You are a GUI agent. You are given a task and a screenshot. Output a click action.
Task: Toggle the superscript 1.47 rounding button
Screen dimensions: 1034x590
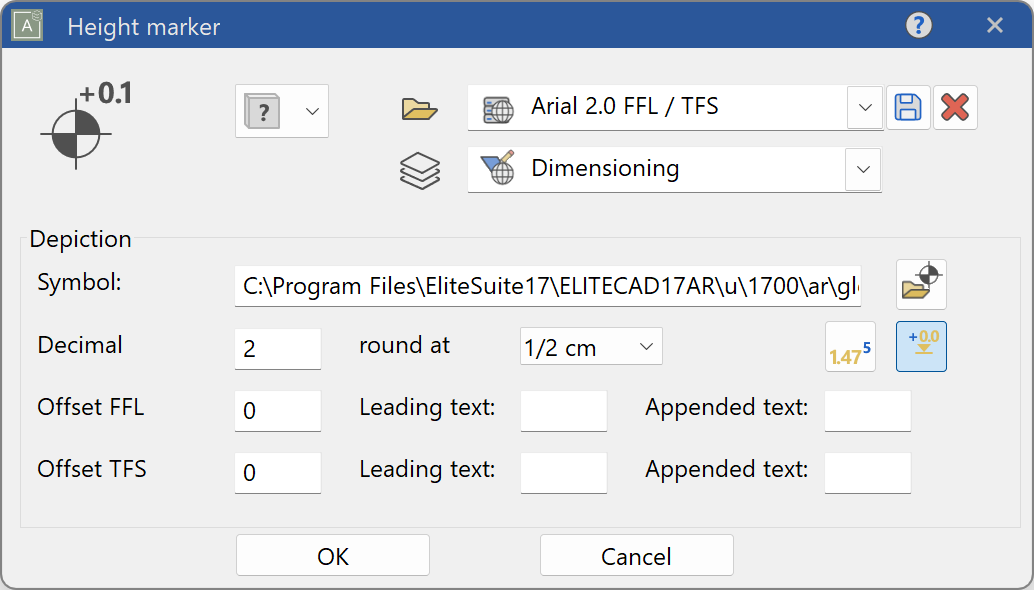point(850,347)
